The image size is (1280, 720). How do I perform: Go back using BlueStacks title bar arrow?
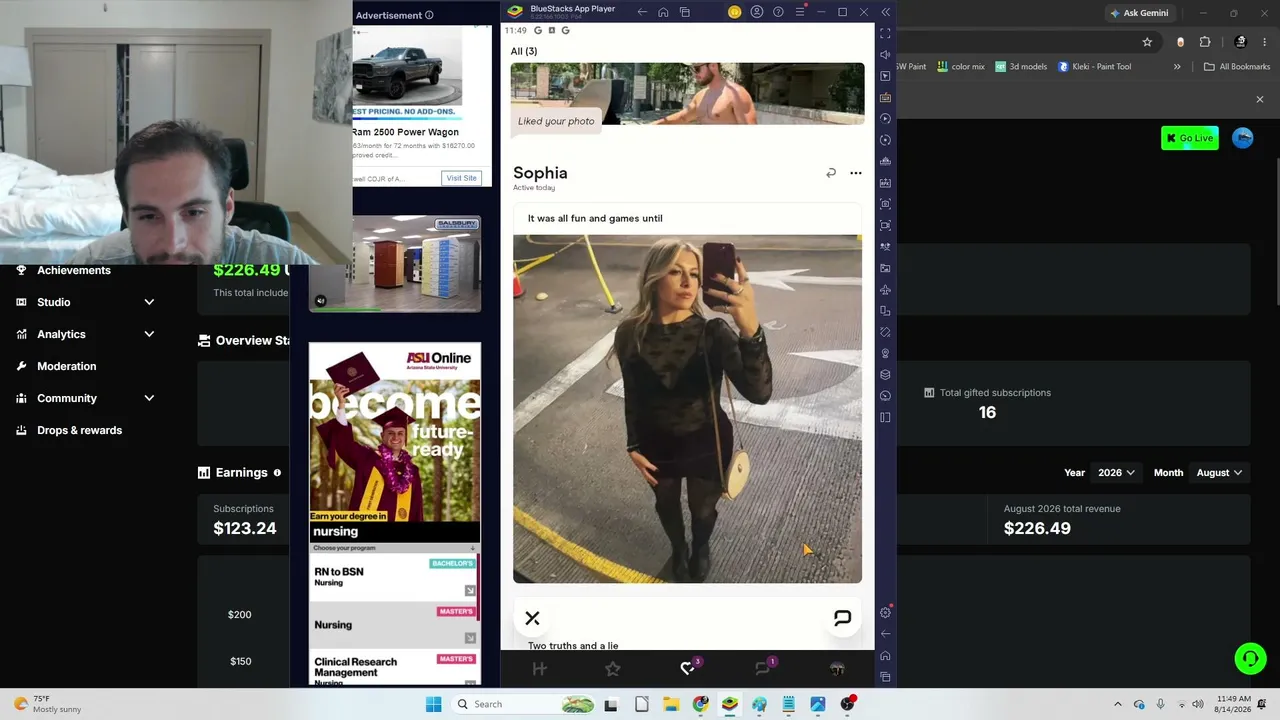pos(642,12)
